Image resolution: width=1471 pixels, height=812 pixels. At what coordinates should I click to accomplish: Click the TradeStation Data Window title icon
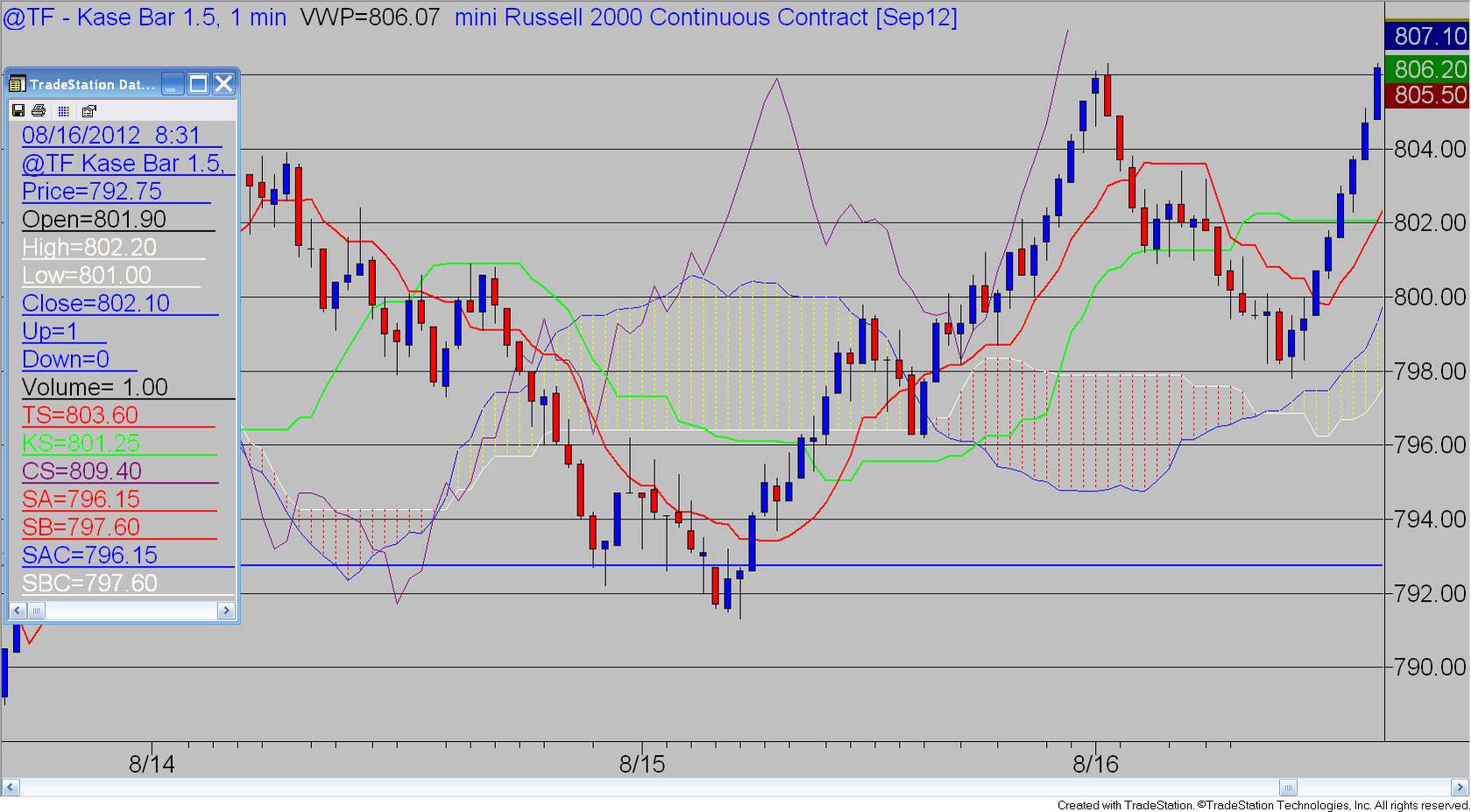[x=17, y=84]
